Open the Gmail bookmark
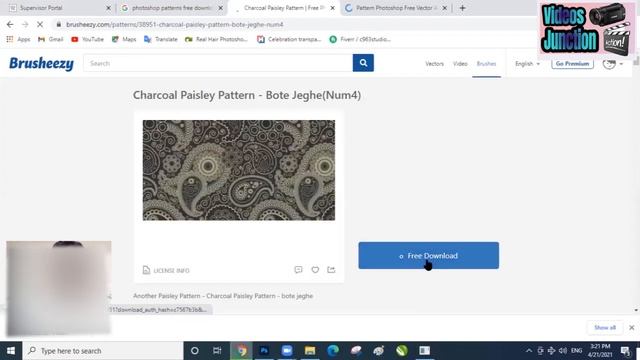The width and height of the screenshot is (640, 360). click(51, 39)
